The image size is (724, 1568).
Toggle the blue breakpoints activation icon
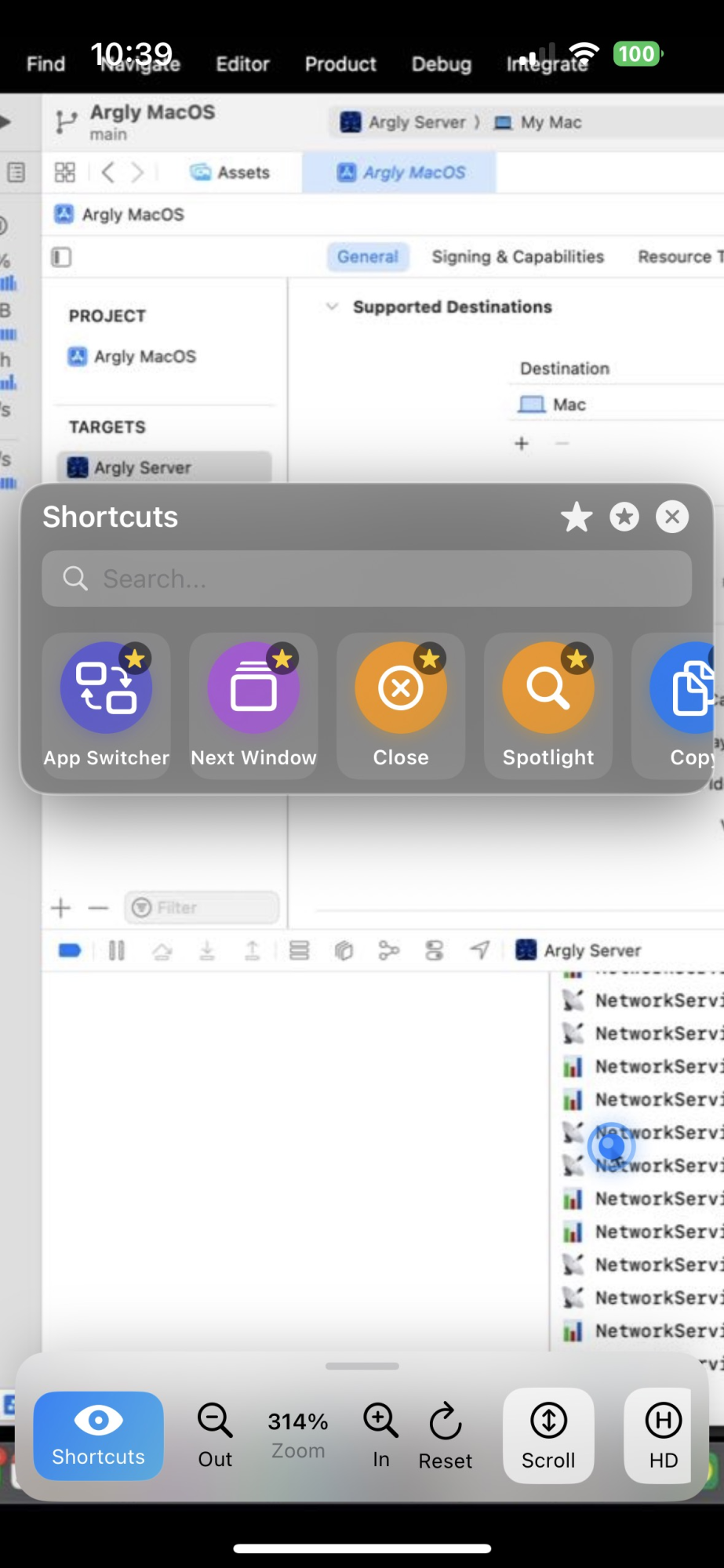tap(70, 951)
